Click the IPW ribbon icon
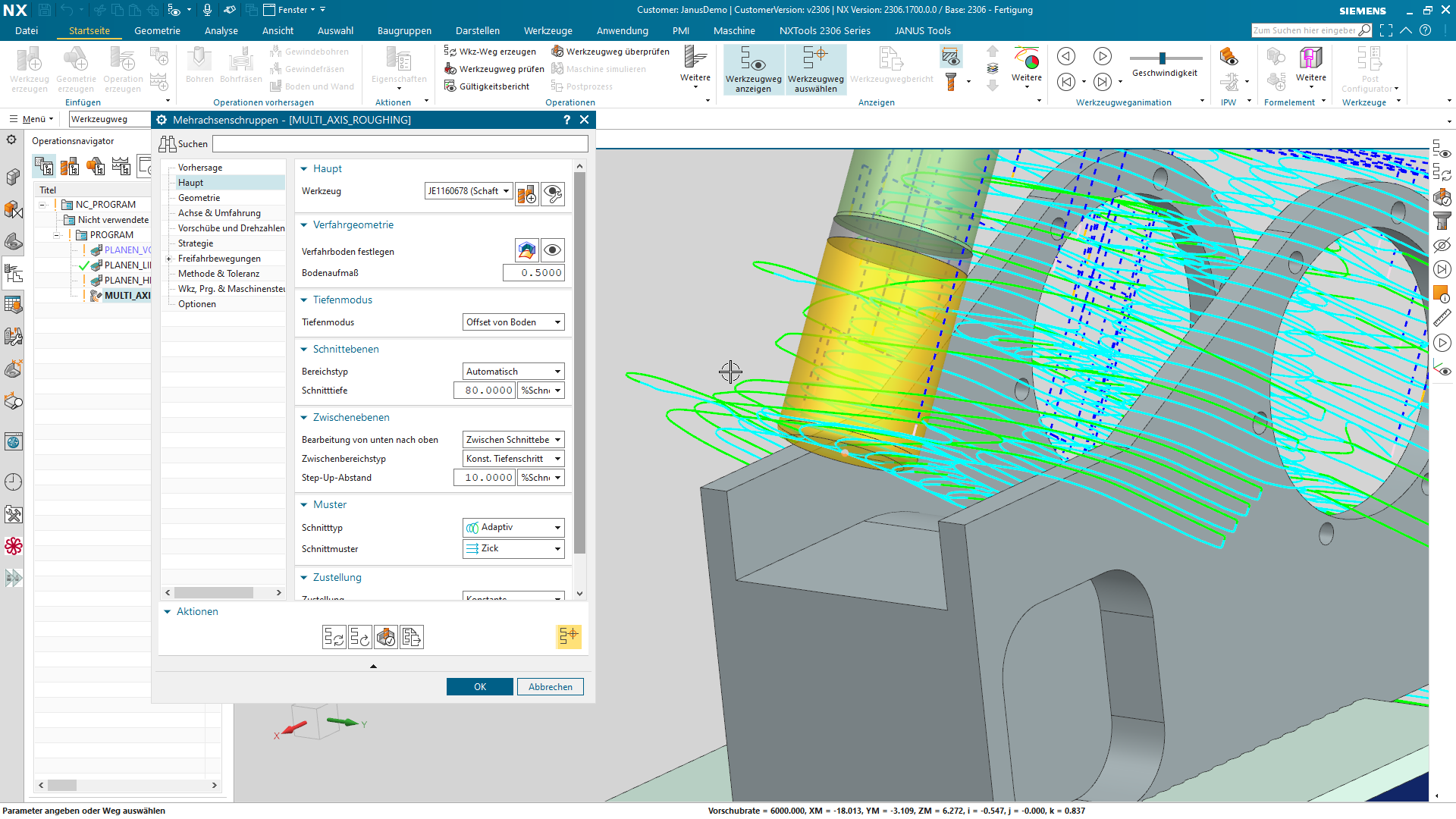1456x819 pixels. (1229, 57)
